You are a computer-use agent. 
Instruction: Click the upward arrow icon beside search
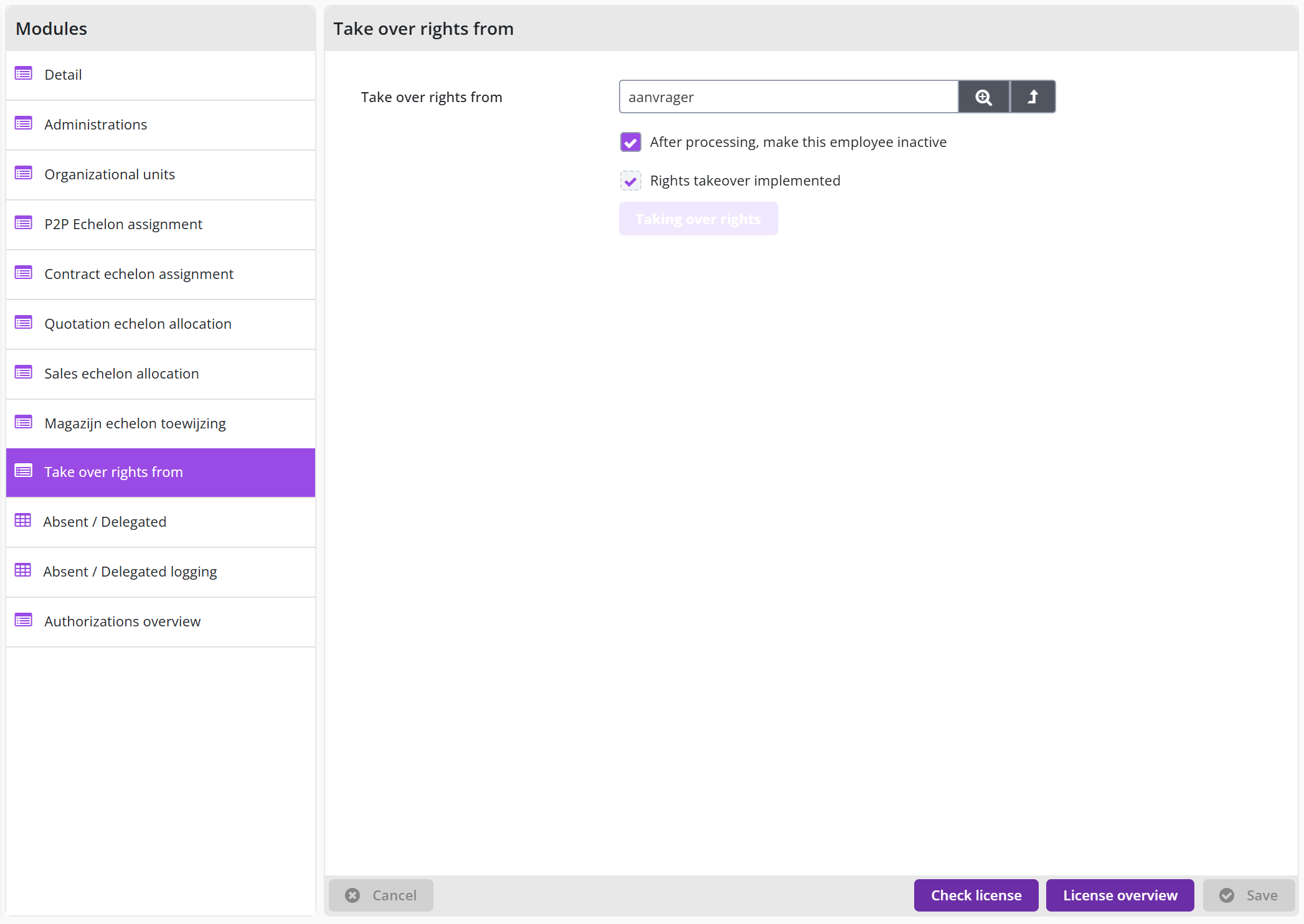tap(1032, 97)
